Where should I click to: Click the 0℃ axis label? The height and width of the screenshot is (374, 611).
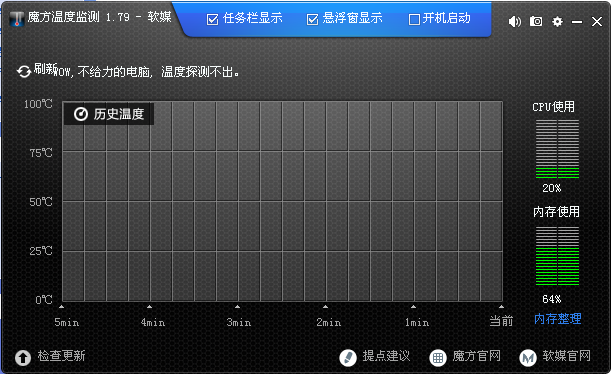pos(44,300)
